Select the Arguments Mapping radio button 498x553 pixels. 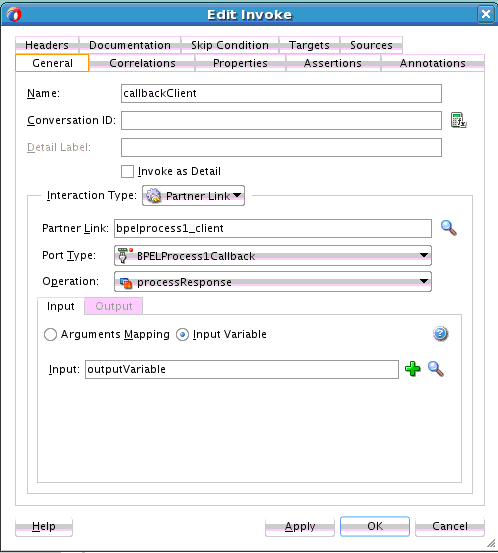pyautogui.click(x=50, y=334)
